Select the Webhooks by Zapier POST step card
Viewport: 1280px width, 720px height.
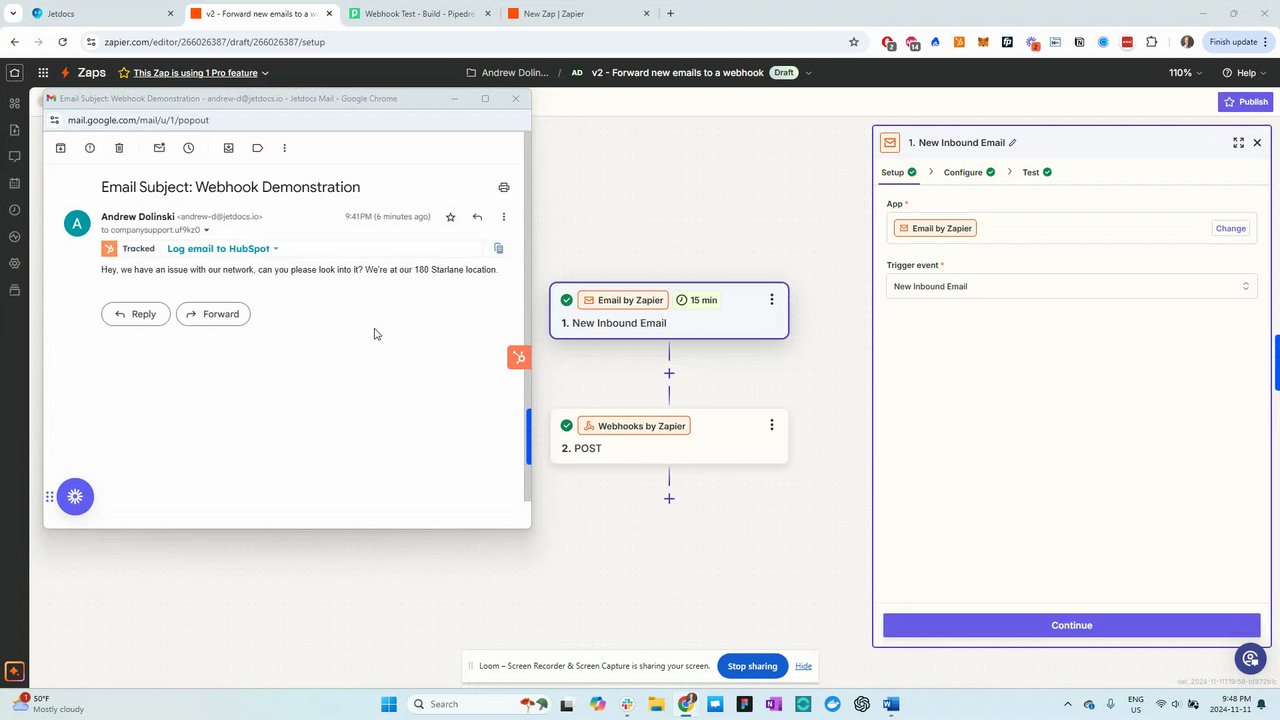[x=669, y=436]
